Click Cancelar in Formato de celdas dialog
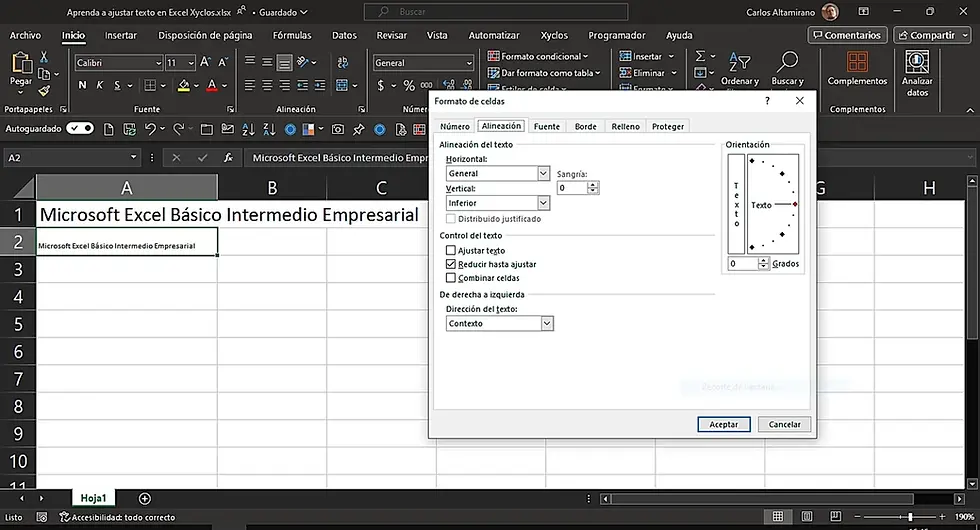Screen dimensions: 980x530 point(784,424)
